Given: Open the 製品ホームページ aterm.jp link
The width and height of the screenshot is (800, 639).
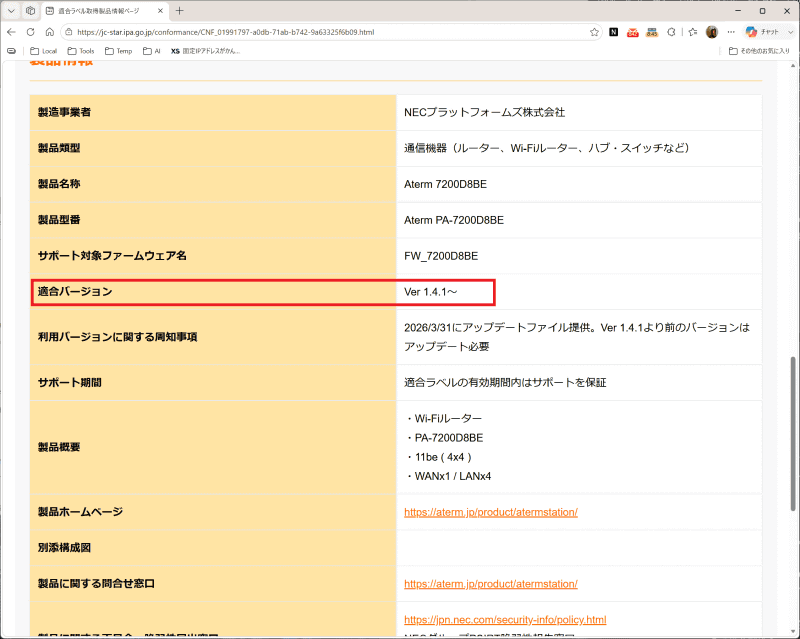Looking at the screenshot, I should [x=491, y=512].
